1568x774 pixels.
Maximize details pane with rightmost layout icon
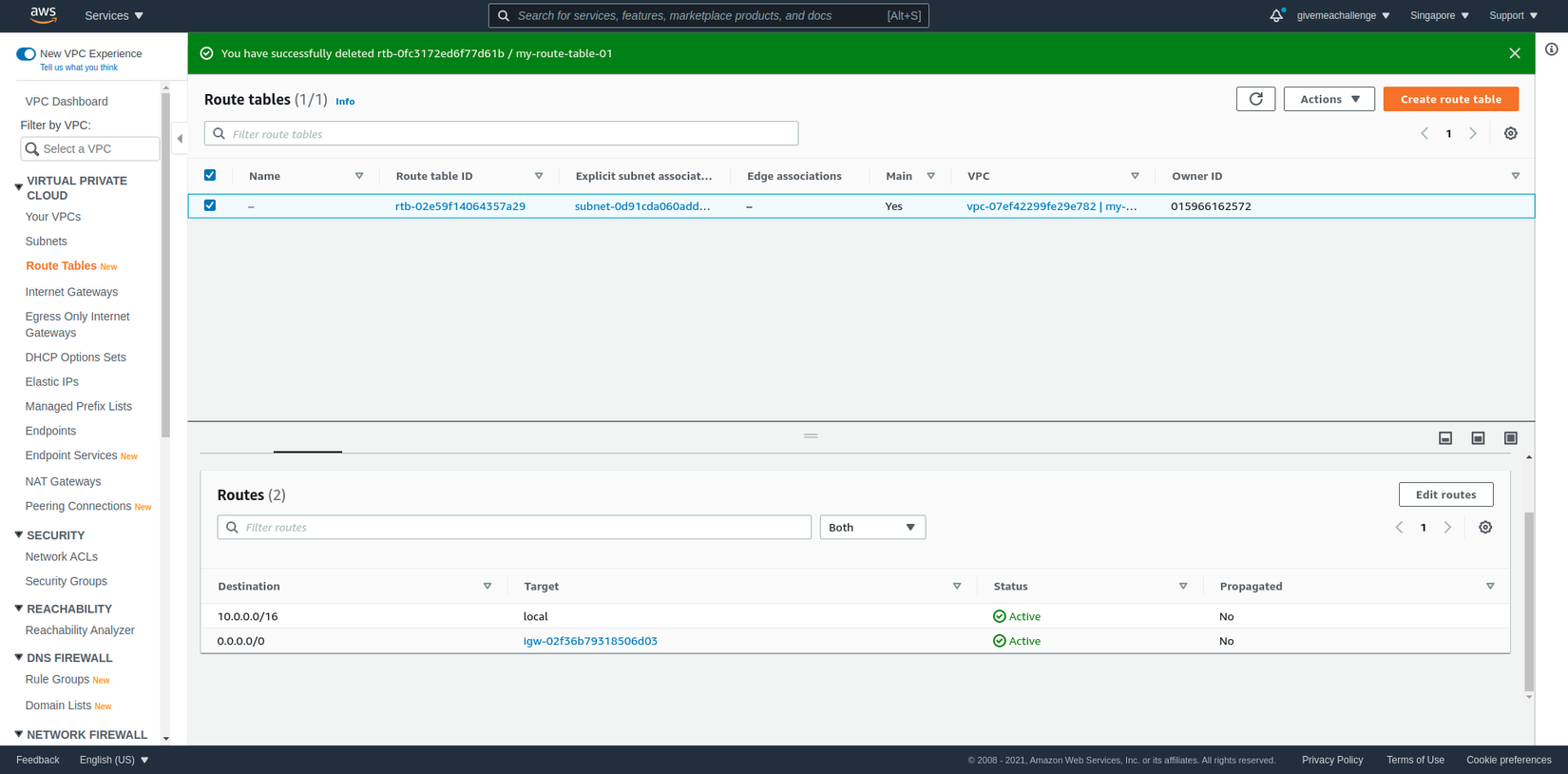1510,438
